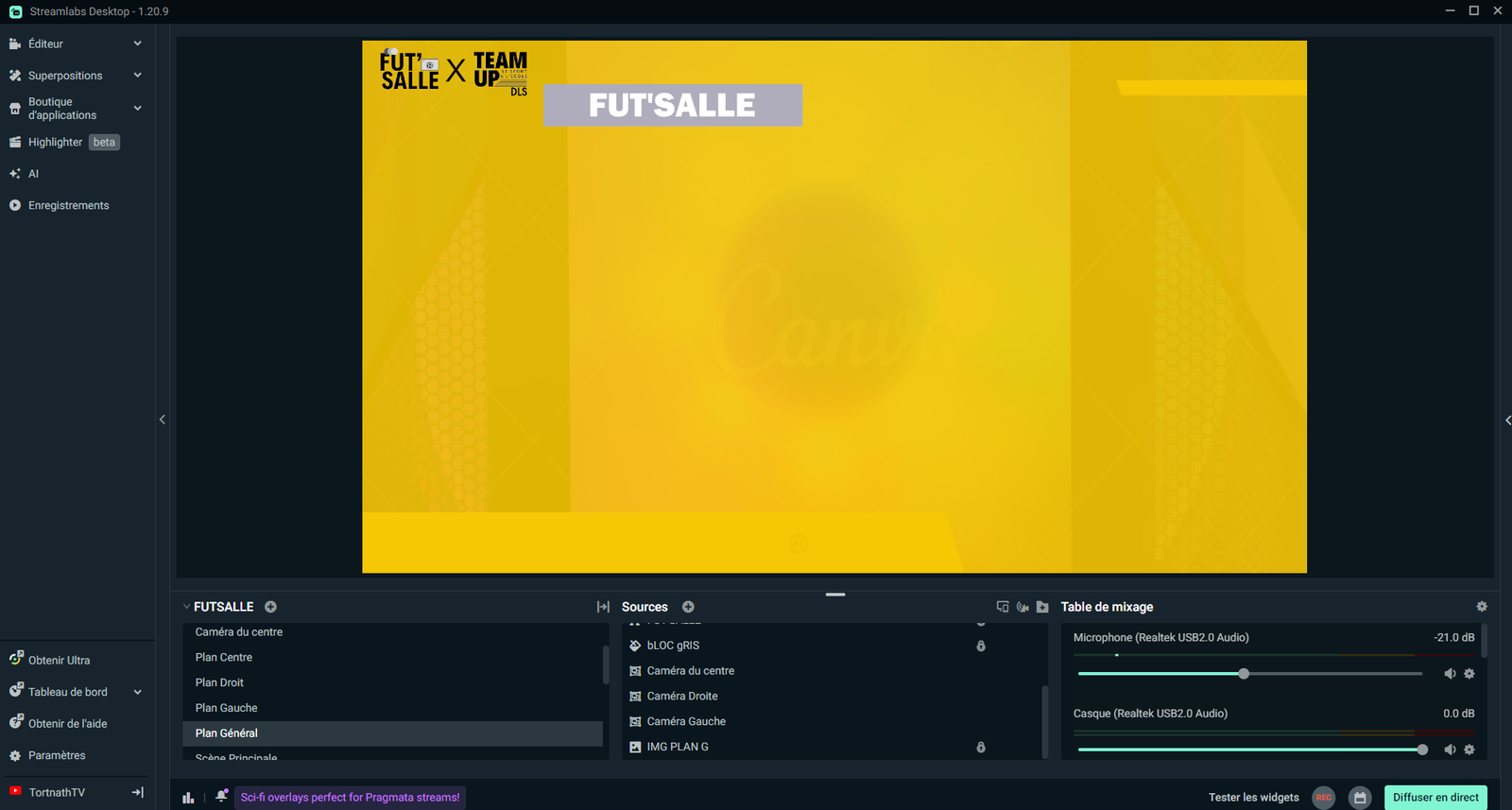Screen dimensions: 1512x810
Task: Click the Boutique d'applications store icon
Action: click(15, 109)
